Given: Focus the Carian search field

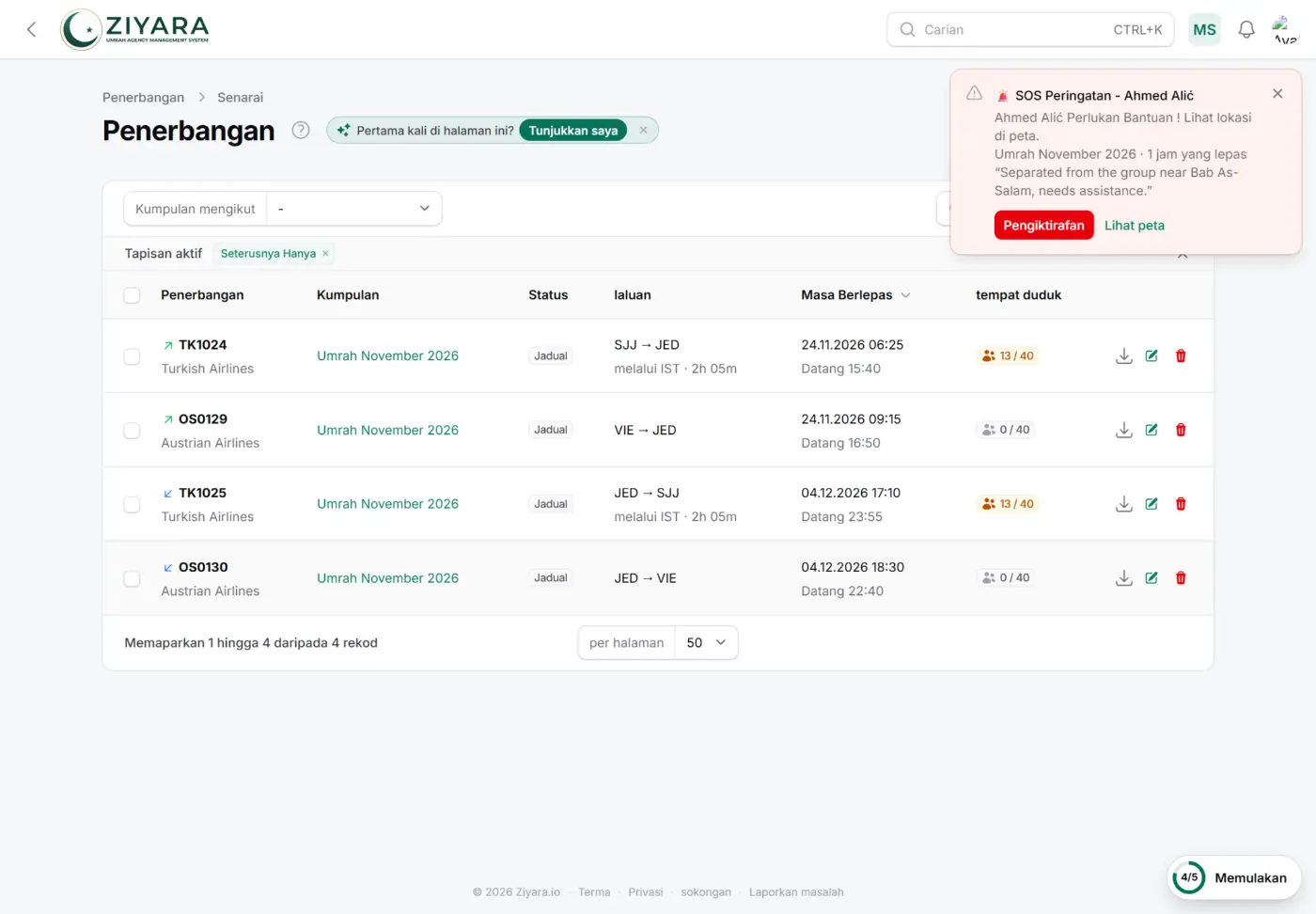Looking at the screenshot, I should pos(1030,29).
